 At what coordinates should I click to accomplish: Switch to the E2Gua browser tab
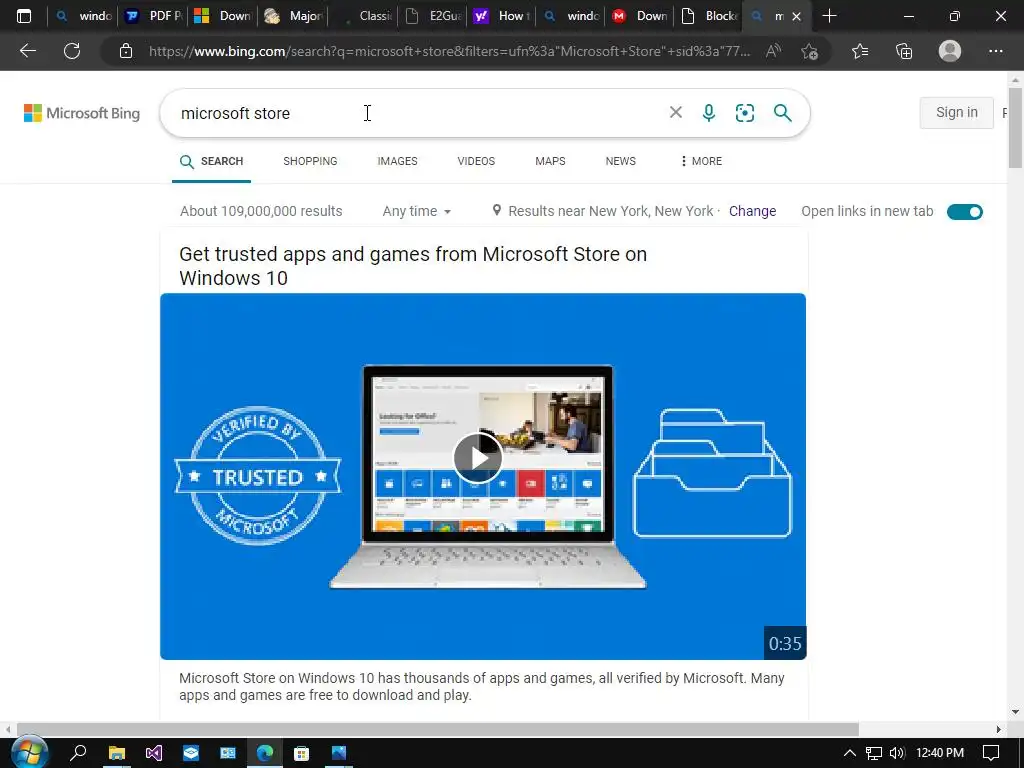pos(432,16)
